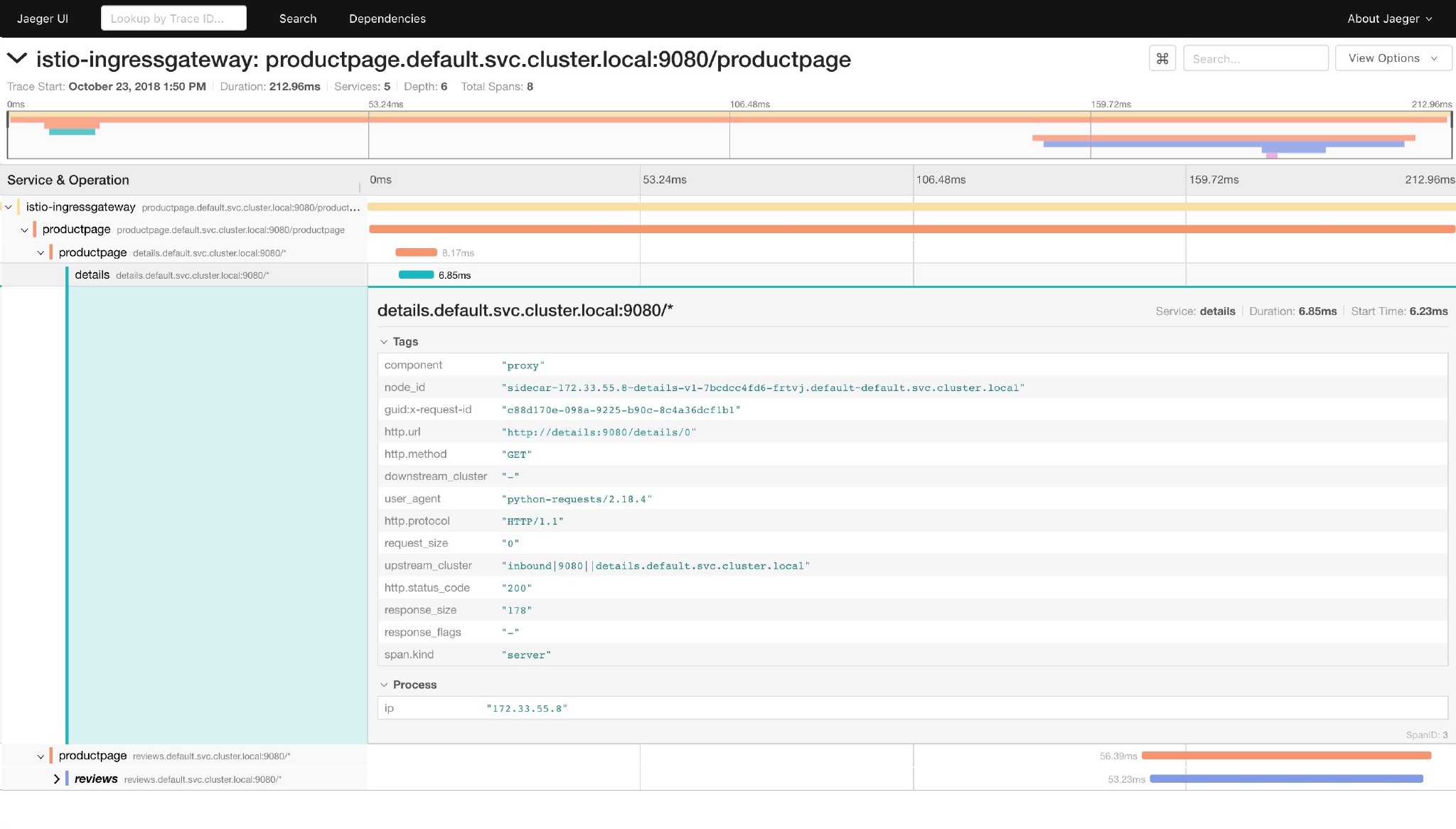1456x829 pixels.
Task: Collapse the trace header chevron
Action: point(17,58)
